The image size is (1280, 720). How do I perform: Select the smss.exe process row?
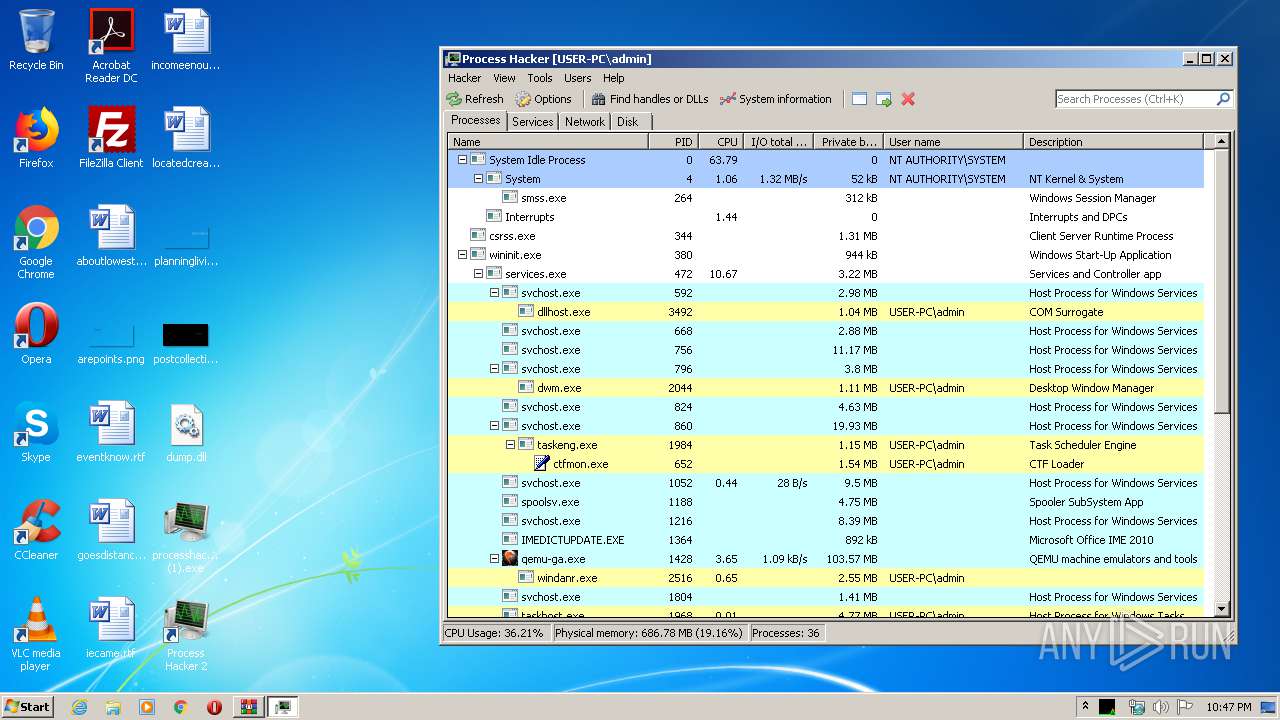click(x=825, y=198)
